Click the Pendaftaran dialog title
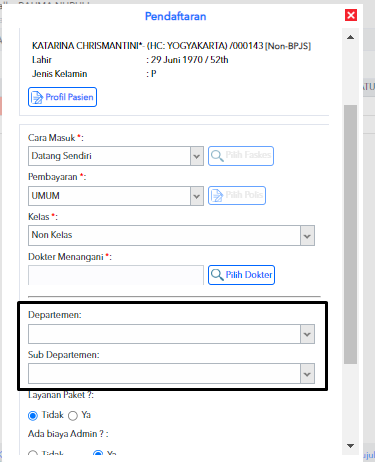 pyautogui.click(x=175, y=16)
